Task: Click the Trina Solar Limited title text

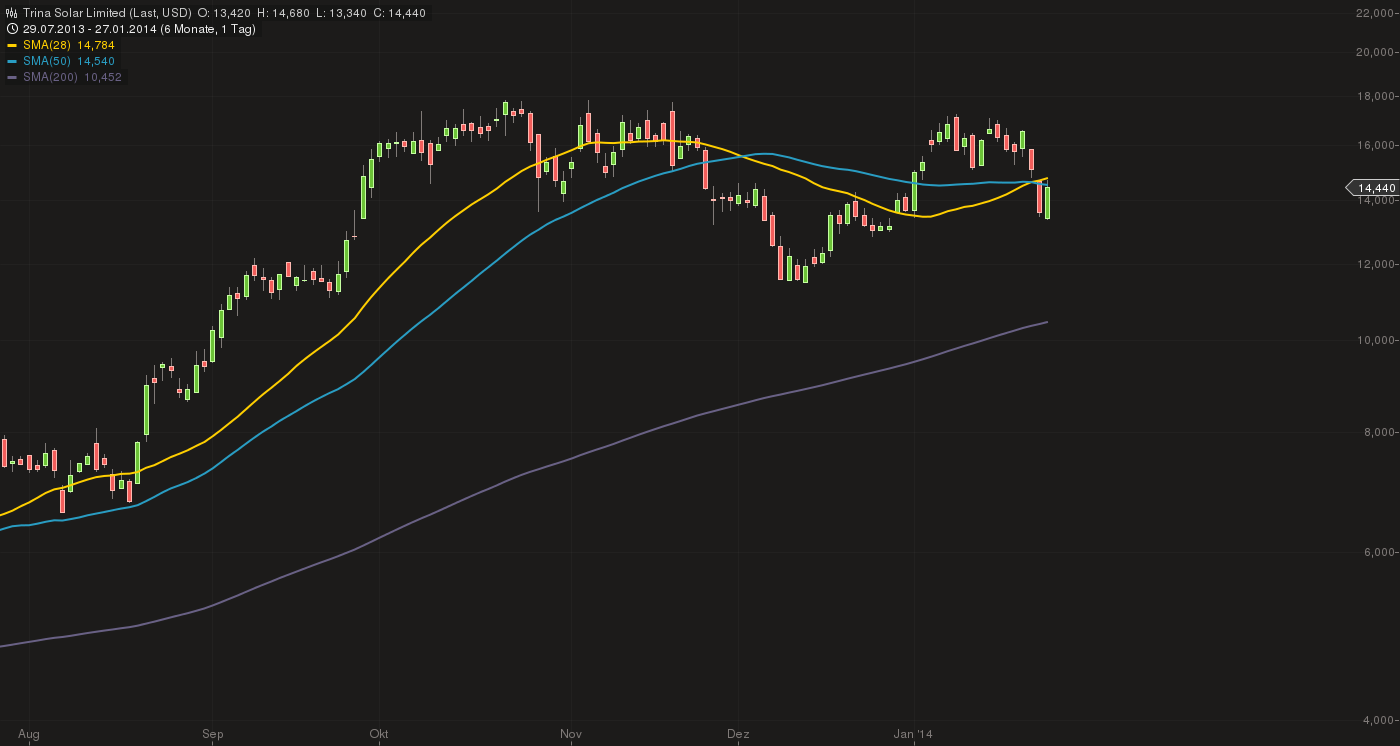Action: click(x=75, y=13)
